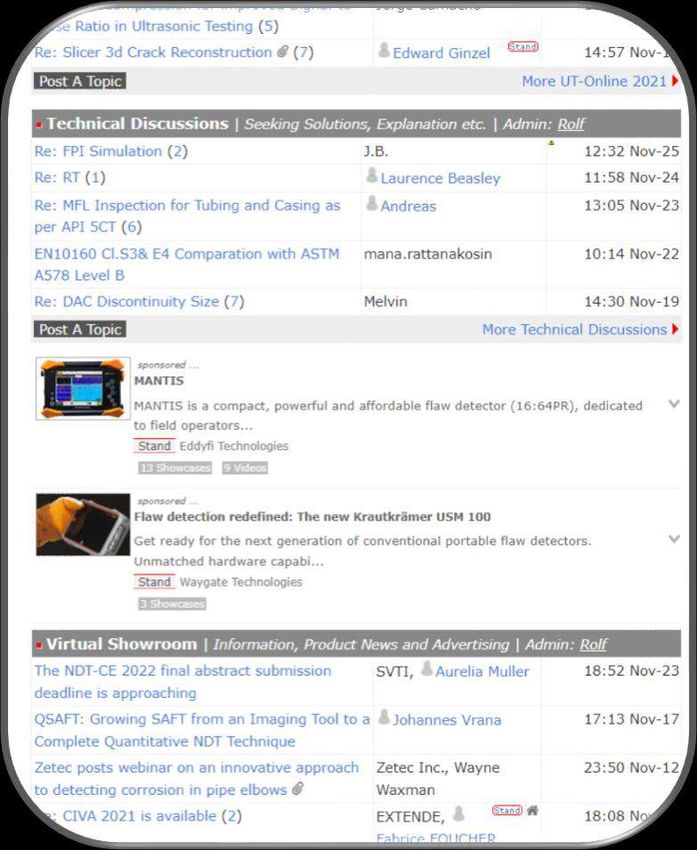
Task: Open admin Rolf link in Technical Discussions header
Action: click(571, 124)
